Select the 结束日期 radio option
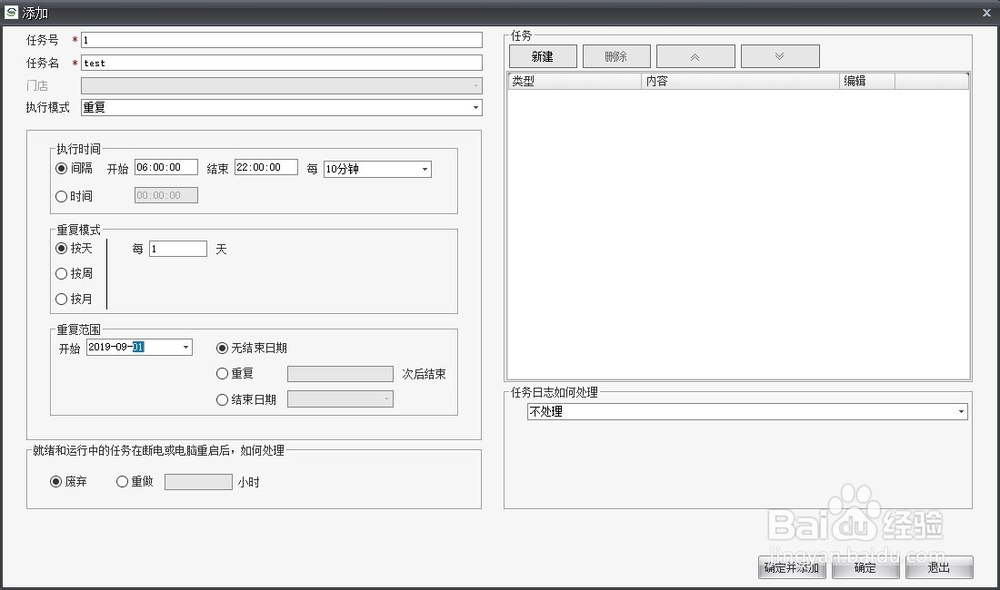The image size is (1000, 590). [222, 400]
